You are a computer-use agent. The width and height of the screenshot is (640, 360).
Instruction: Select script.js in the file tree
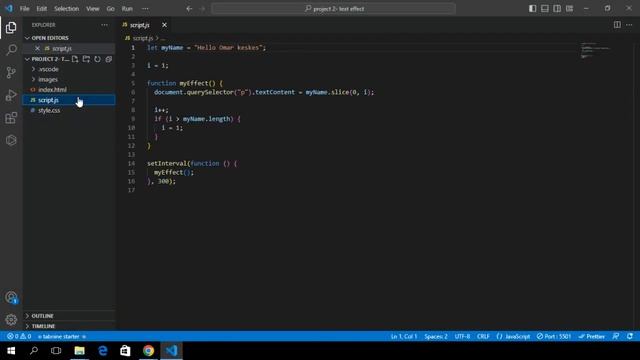[69, 100]
